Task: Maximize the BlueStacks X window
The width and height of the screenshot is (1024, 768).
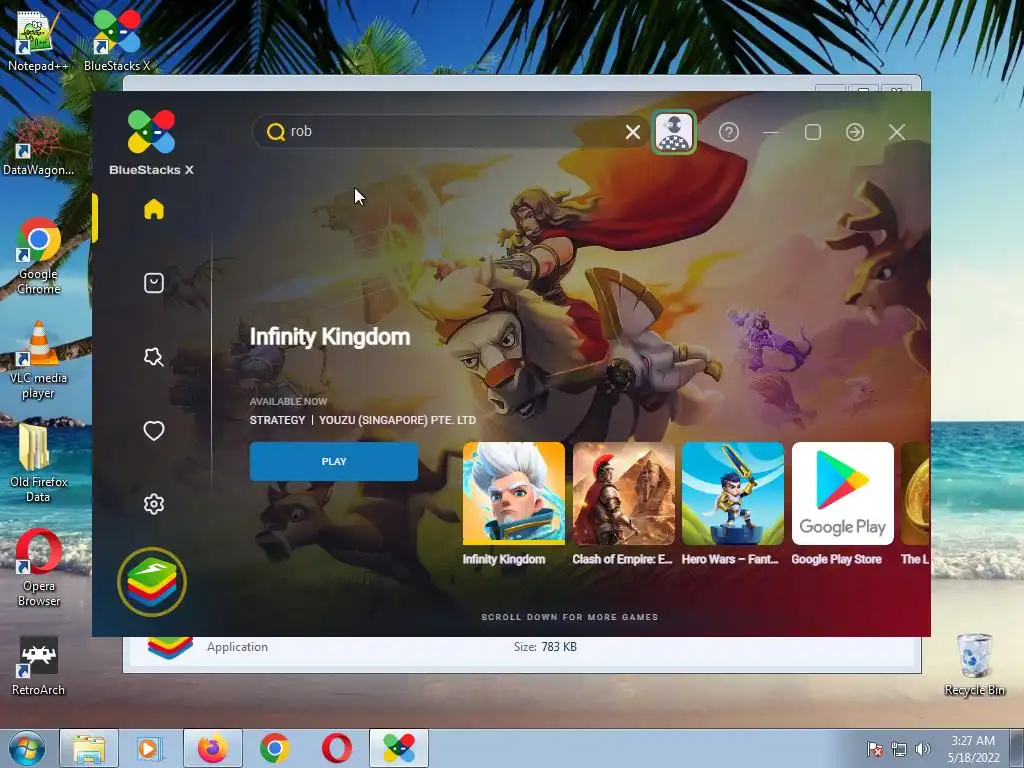Action: 813,133
